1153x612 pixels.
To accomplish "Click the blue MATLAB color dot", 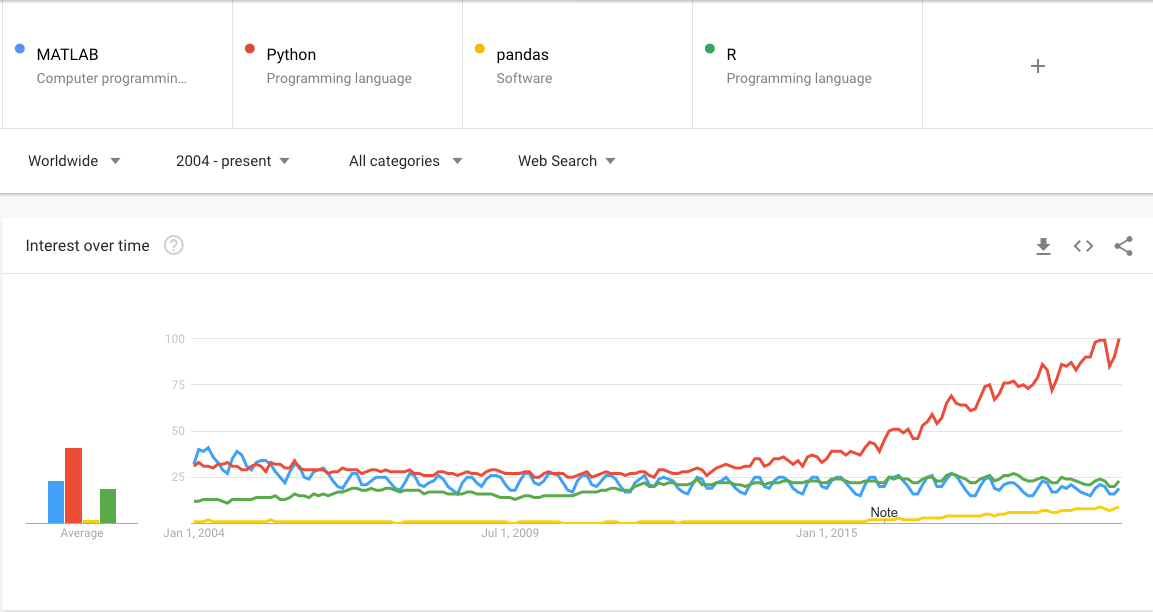I will (21, 48).
